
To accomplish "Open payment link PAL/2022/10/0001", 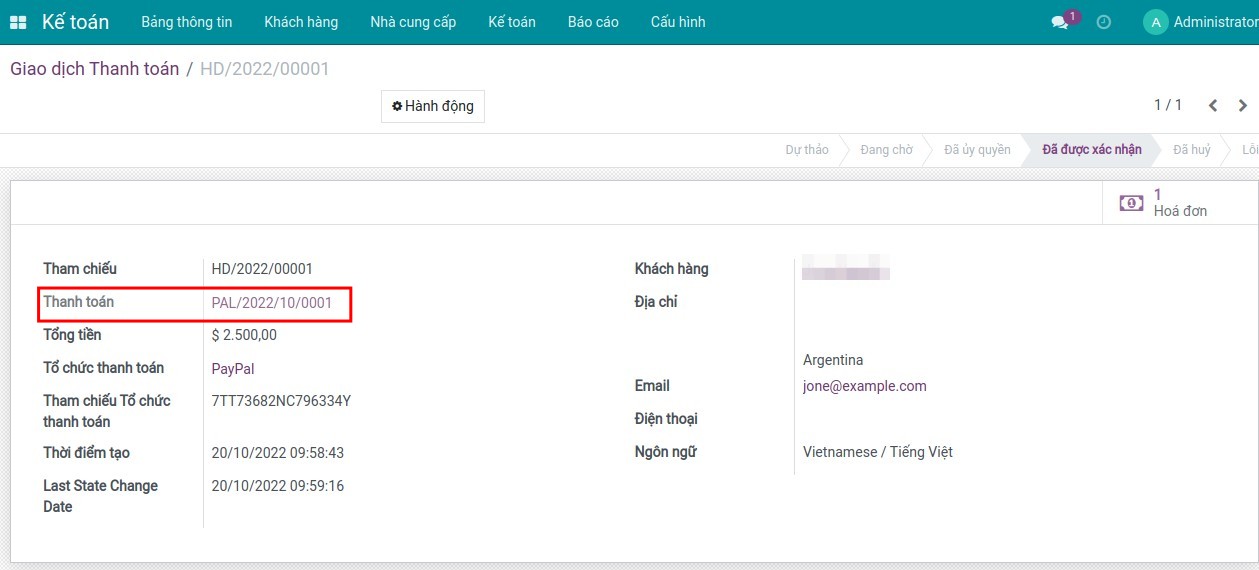I will [272, 302].
